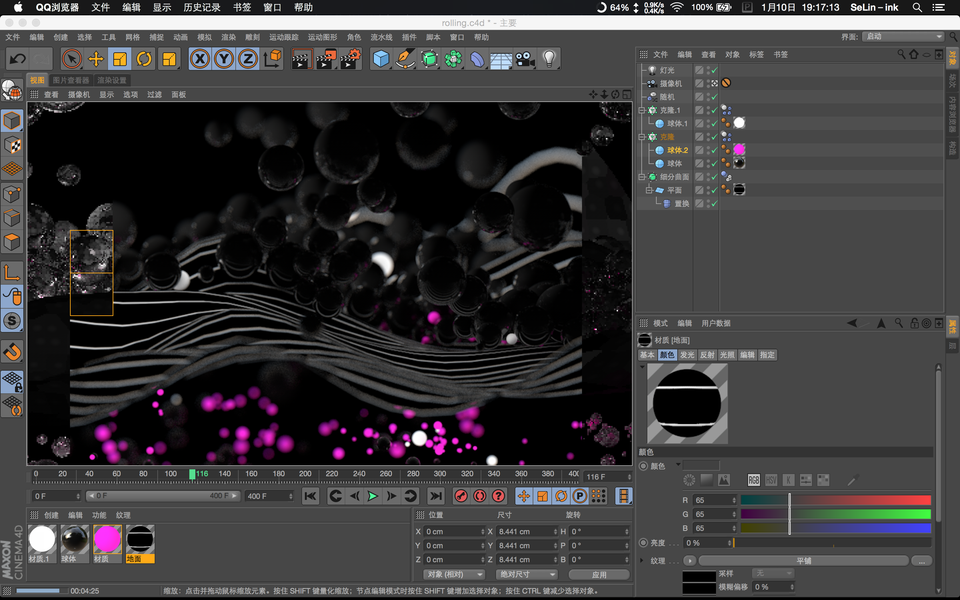Click the R red channel slider

836,500
